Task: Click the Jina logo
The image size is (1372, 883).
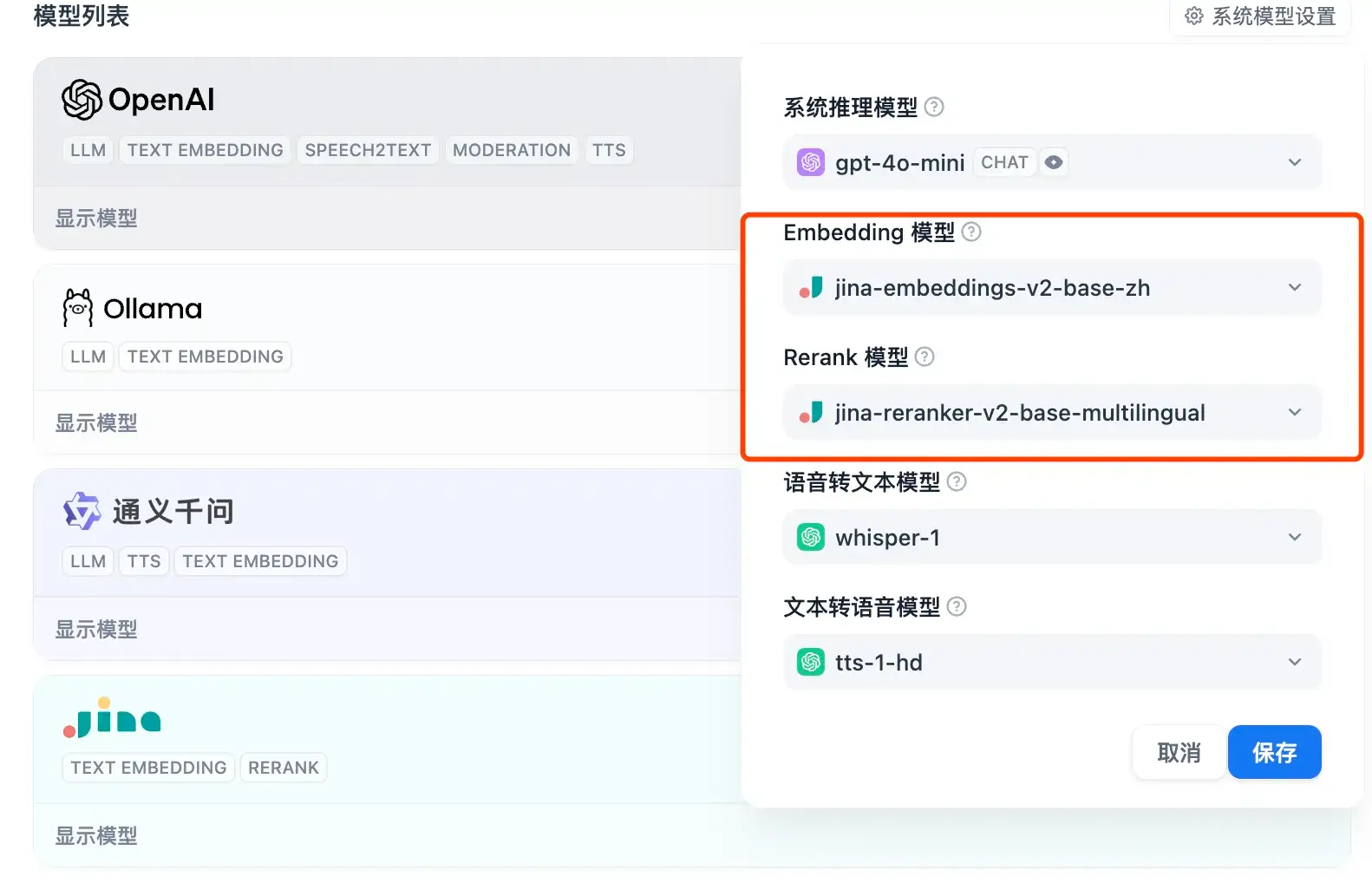Action: click(x=112, y=718)
